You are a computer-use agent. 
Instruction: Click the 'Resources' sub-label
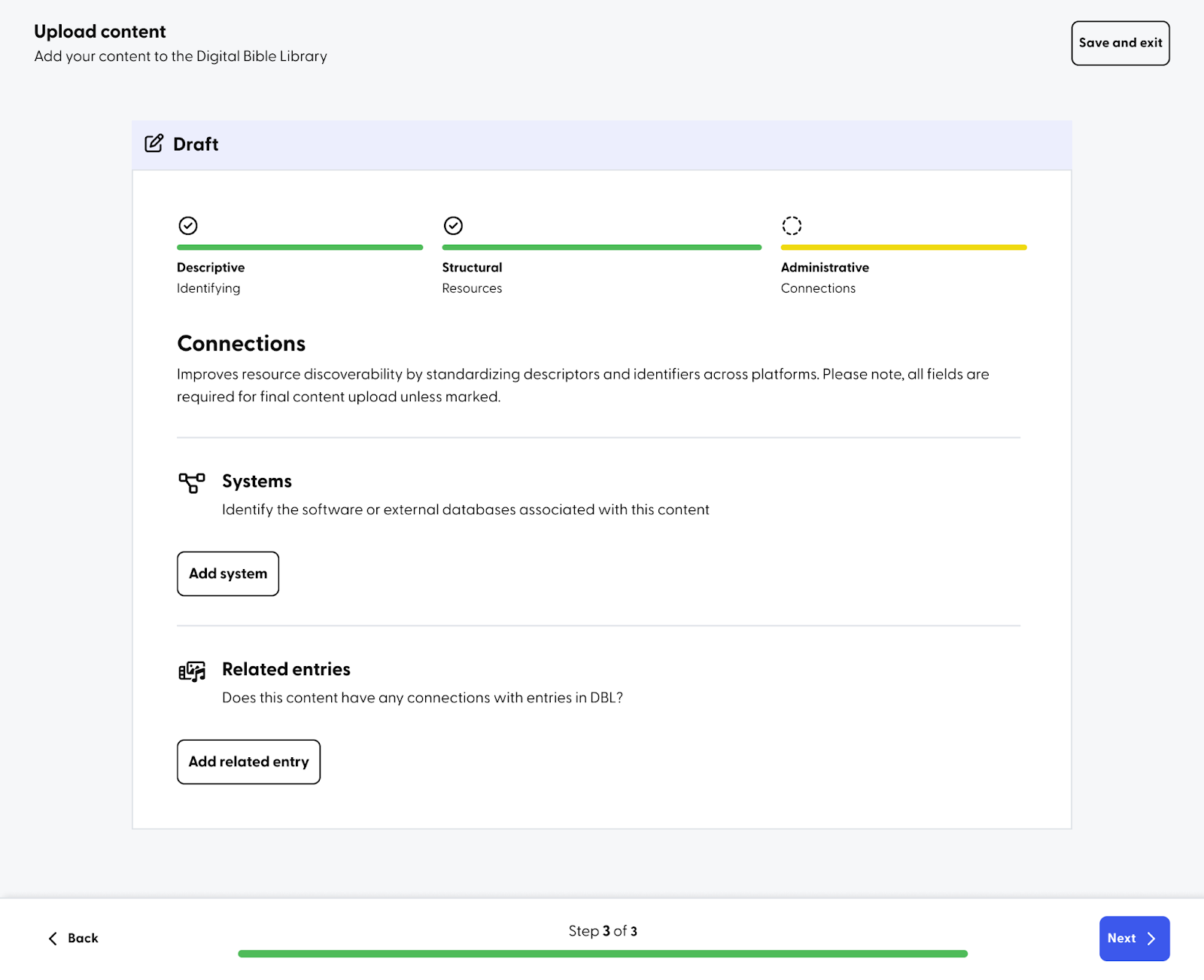(x=472, y=288)
